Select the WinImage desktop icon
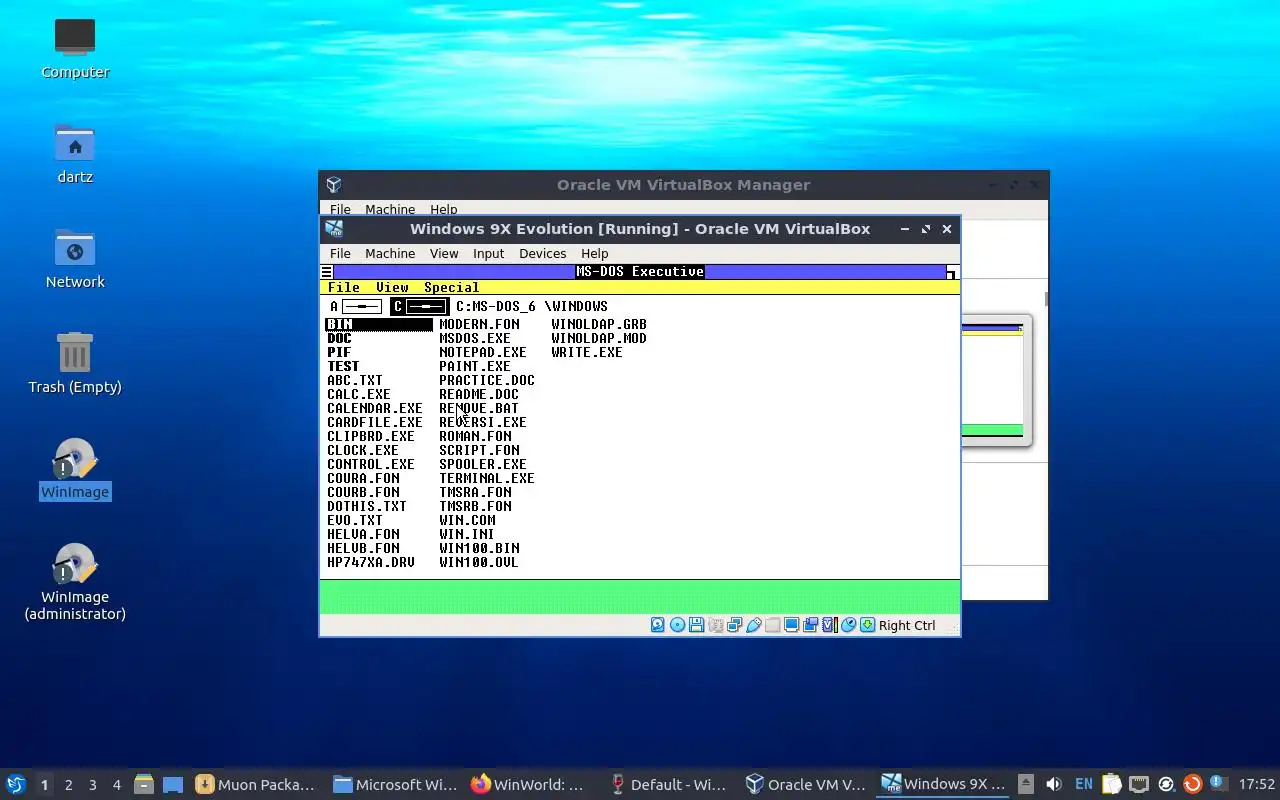Screen dimensions: 1280x800 tap(75, 468)
